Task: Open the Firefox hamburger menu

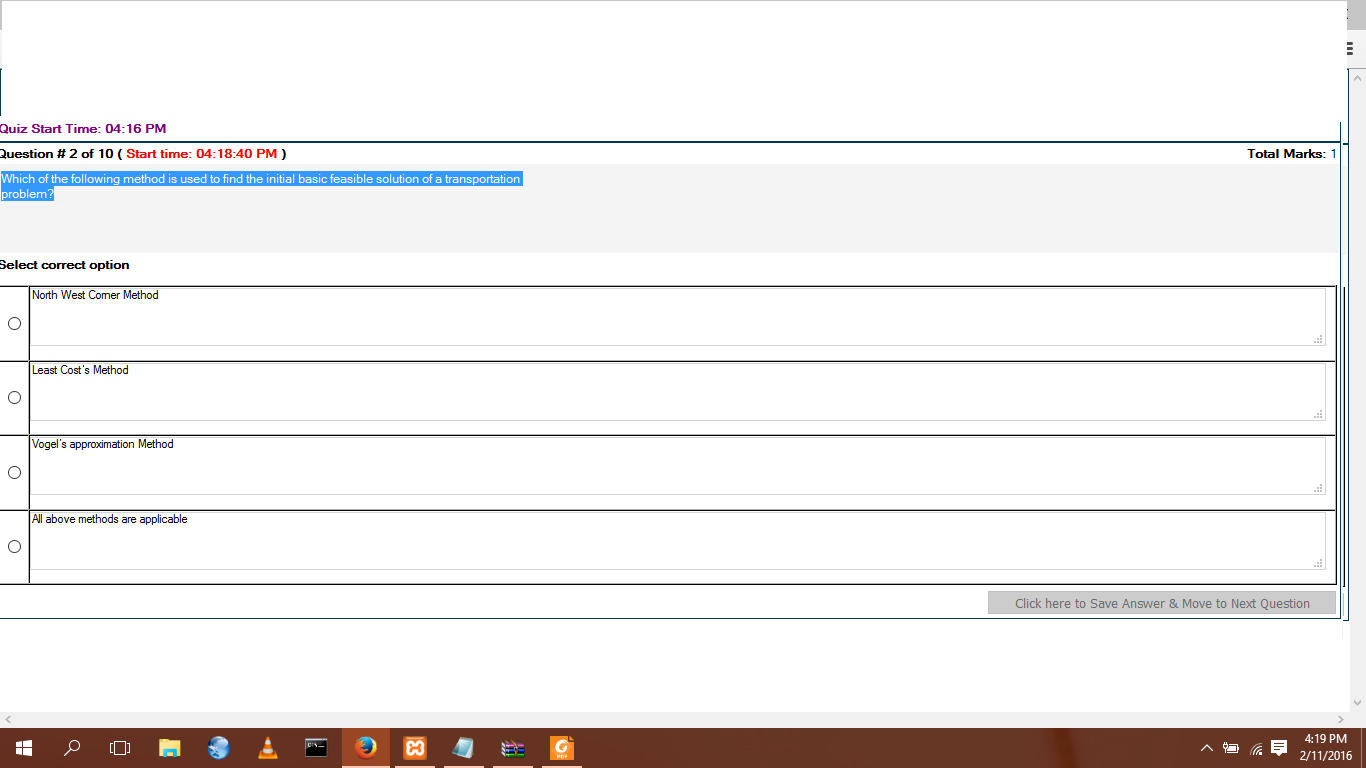Action: click(1349, 48)
